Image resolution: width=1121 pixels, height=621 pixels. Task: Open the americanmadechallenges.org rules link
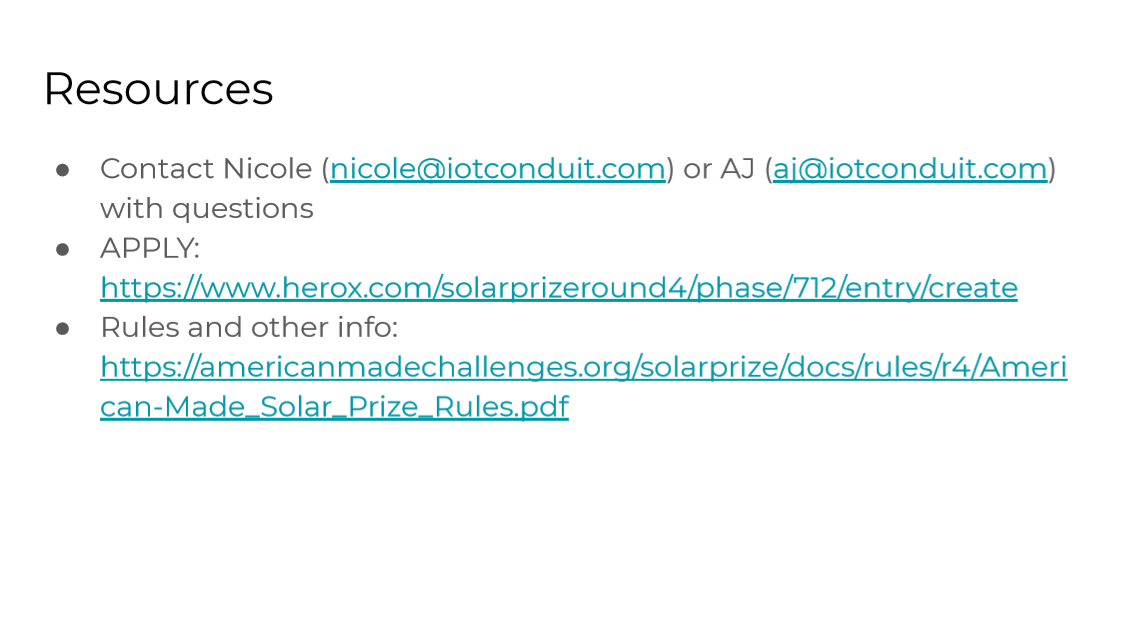[583, 367]
